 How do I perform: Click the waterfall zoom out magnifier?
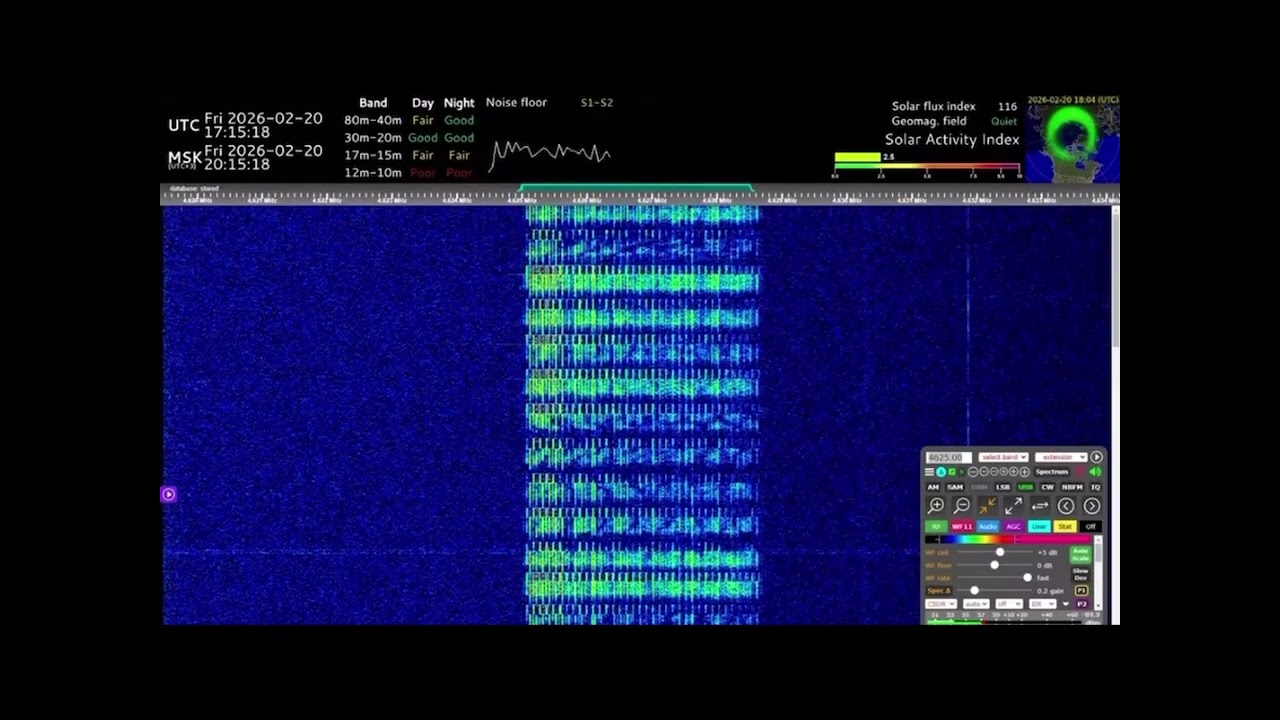[962, 506]
